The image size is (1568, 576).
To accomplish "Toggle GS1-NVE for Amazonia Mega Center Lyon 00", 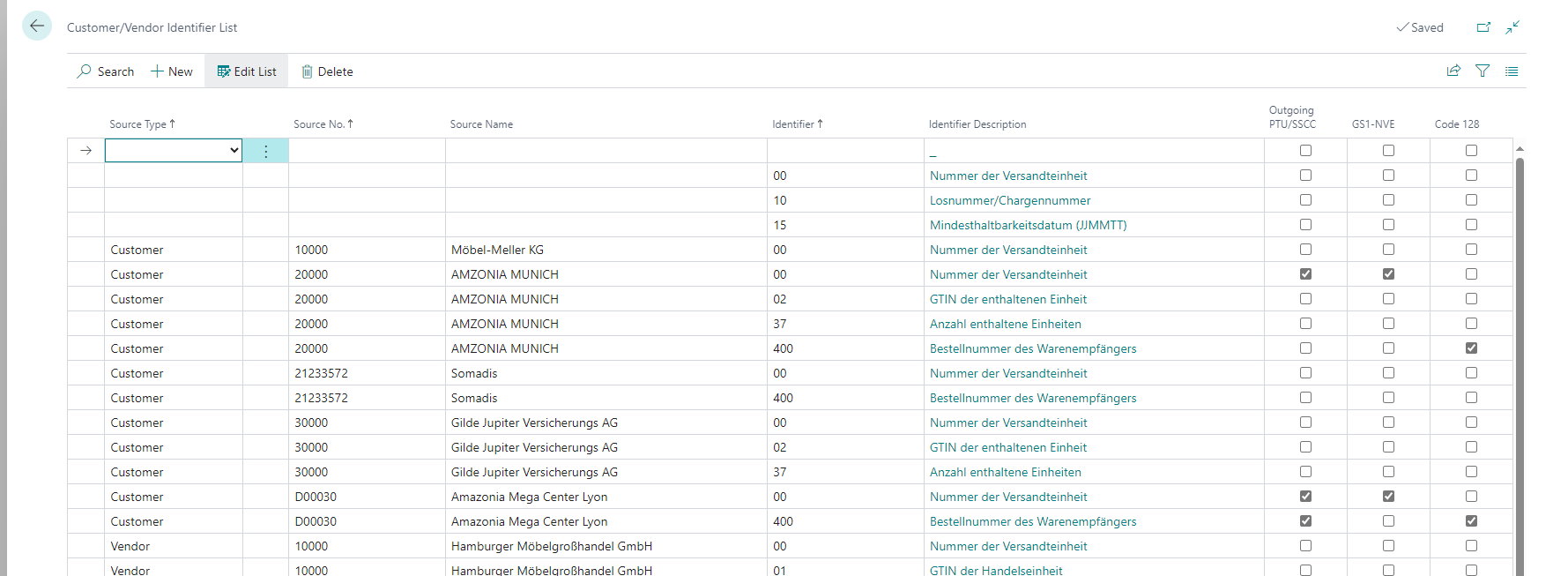I will pyautogui.click(x=1388, y=497).
